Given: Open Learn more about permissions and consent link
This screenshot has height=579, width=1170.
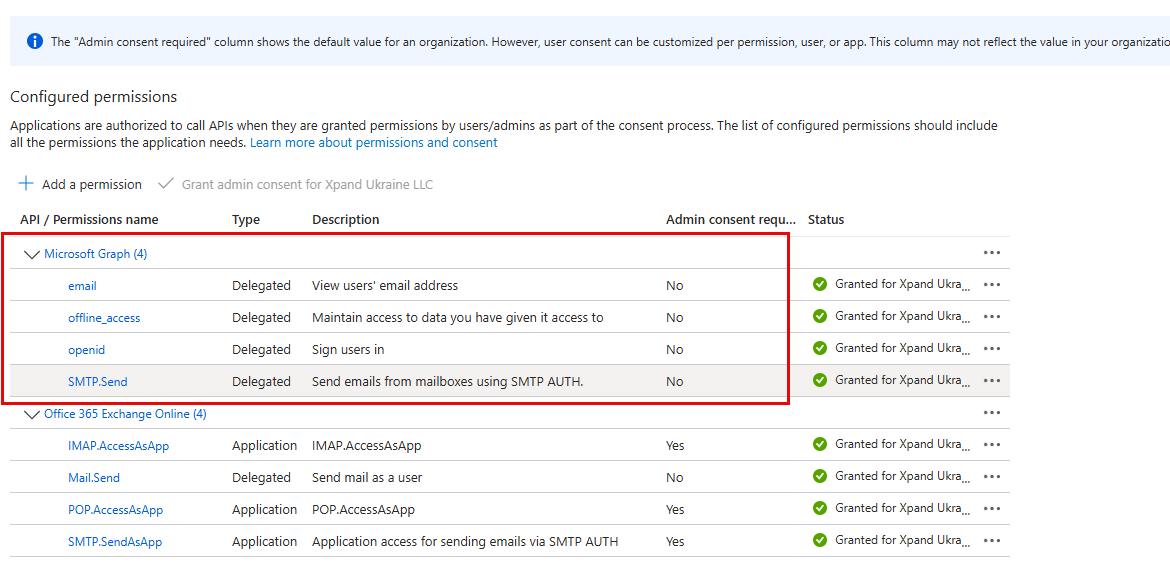Looking at the screenshot, I should click(x=373, y=143).
